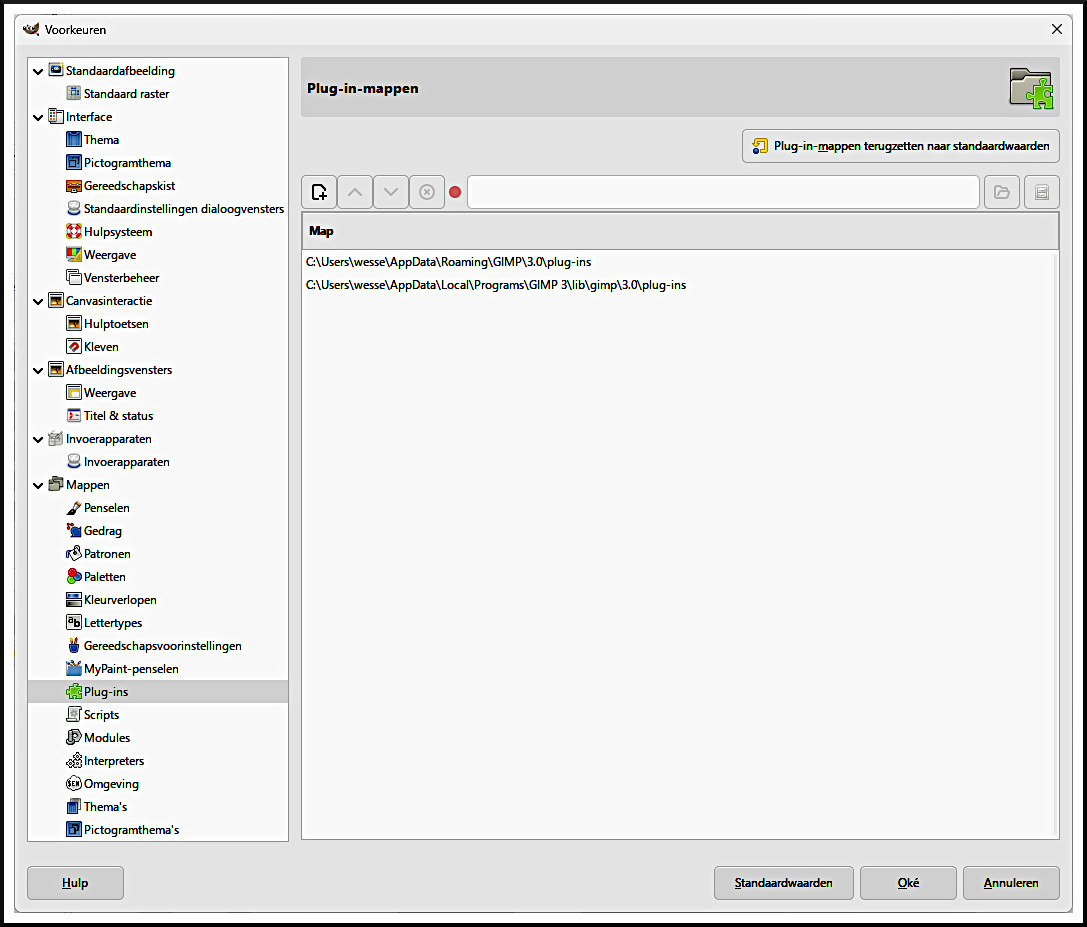The image size is (1087, 927).
Task: Open Weergave under Interface
Action: 110,254
